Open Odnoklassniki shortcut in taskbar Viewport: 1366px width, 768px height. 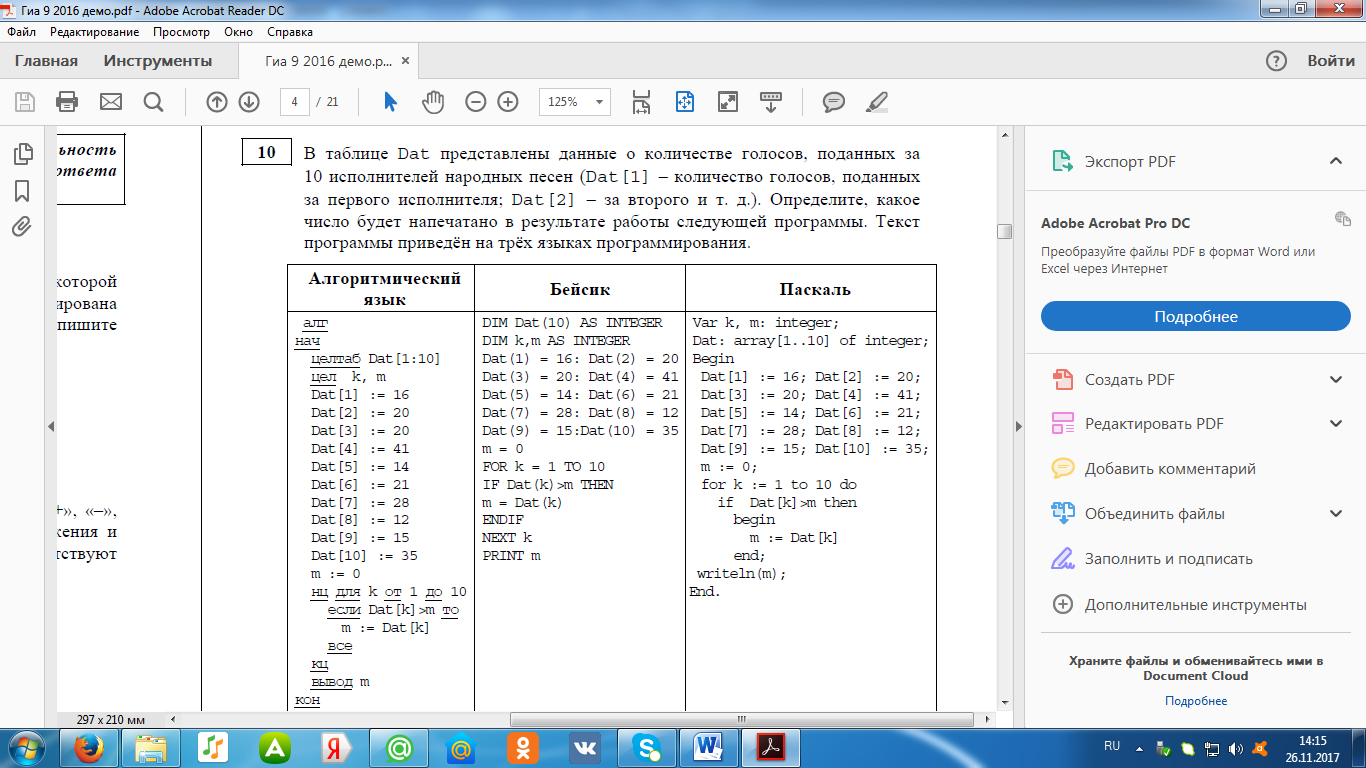click(x=524, y=747)
